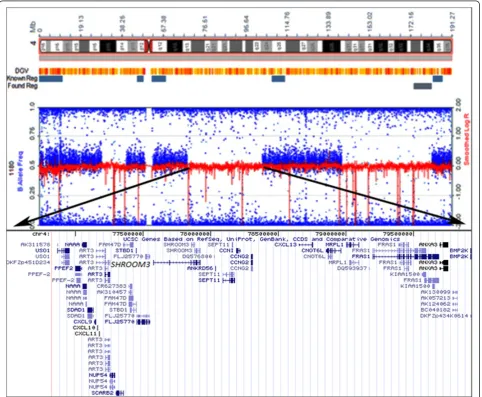482x397 pixels.
Task: Select the ANKRD56 gene label
Action: 200,268
